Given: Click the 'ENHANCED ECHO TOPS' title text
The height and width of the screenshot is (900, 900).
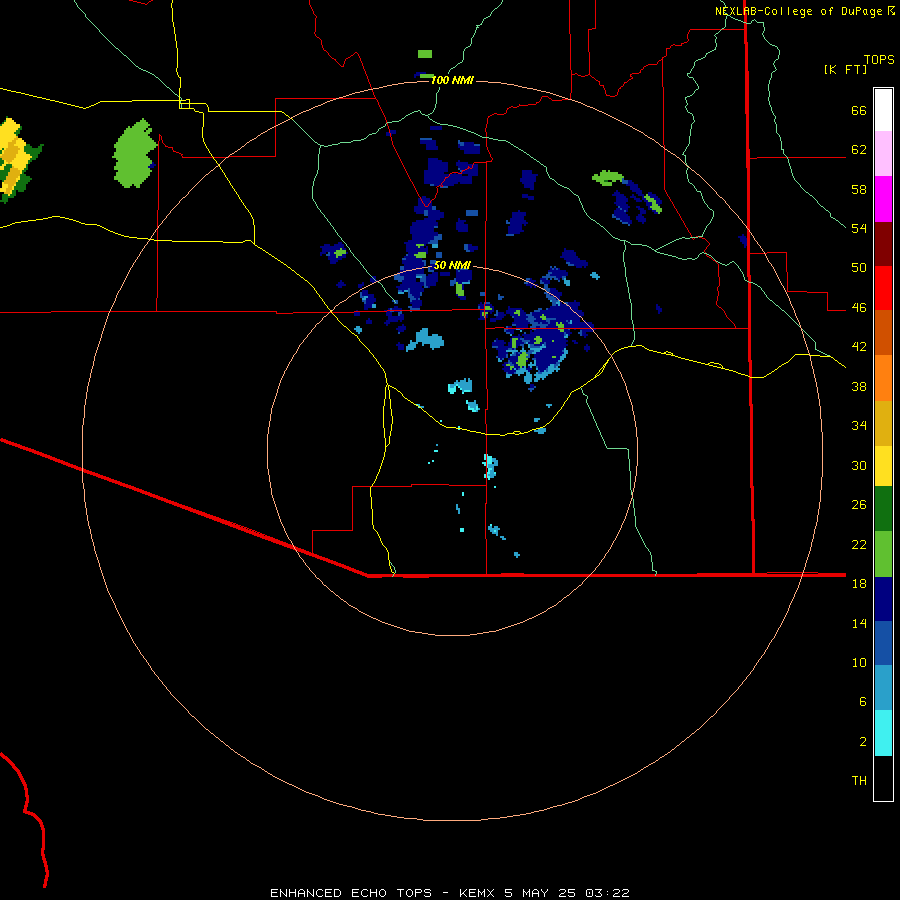Looking at the screenshot, I should [351, 893].
